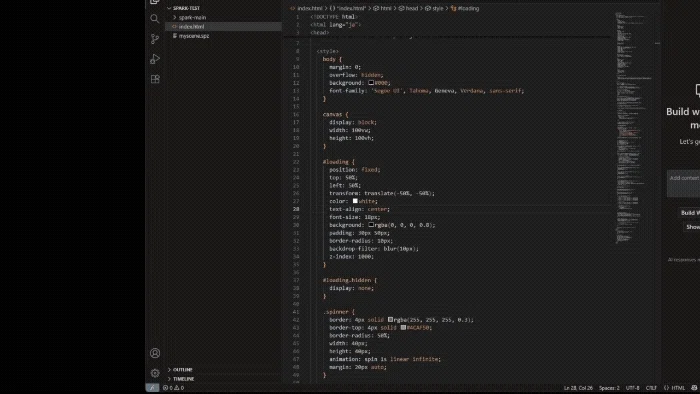Open the white color swatch on line 27
The height and width of the screenshot is (394, 700).
tap(355, 201)
